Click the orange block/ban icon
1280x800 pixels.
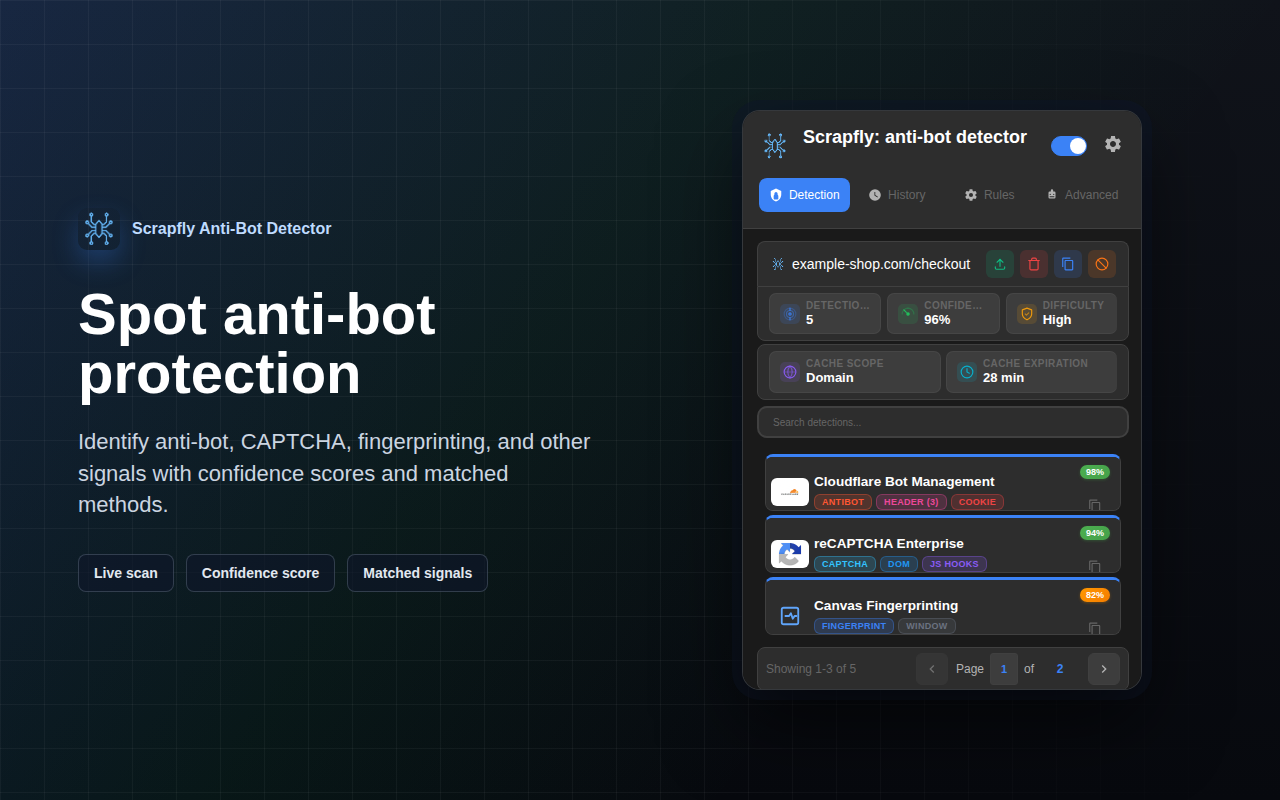pos(1102,264)
